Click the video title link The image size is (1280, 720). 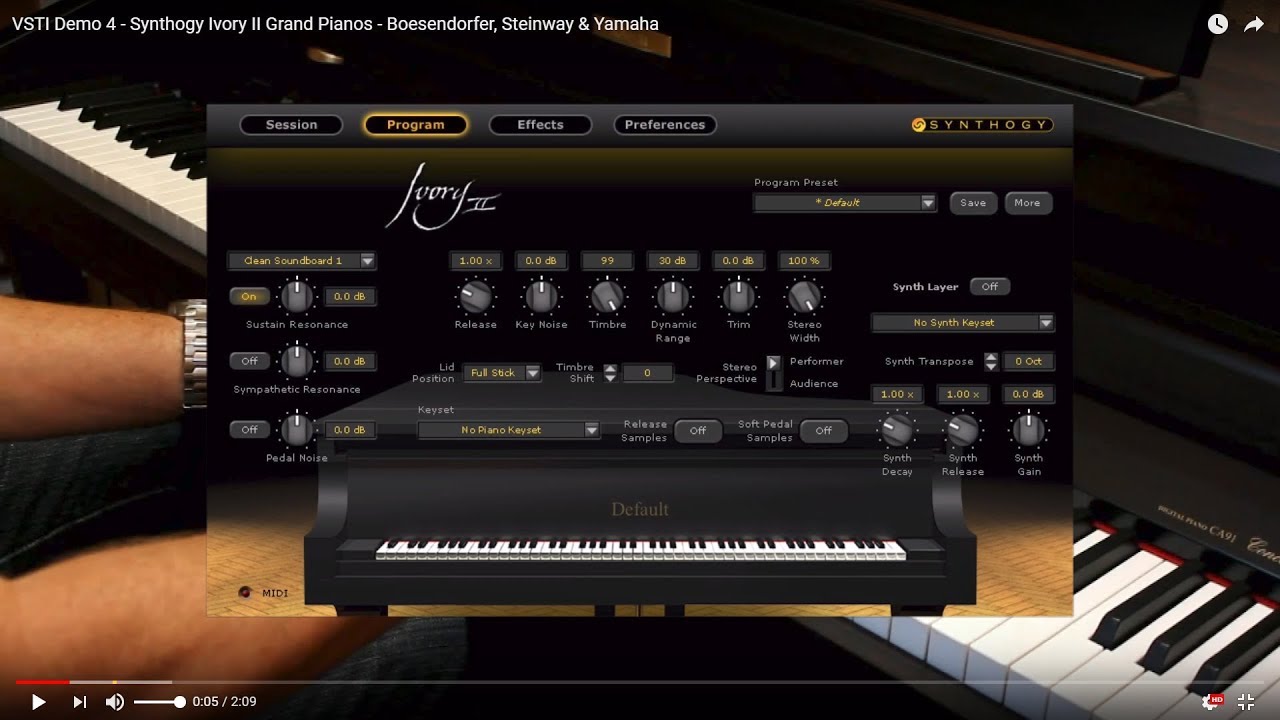point(335,24)
